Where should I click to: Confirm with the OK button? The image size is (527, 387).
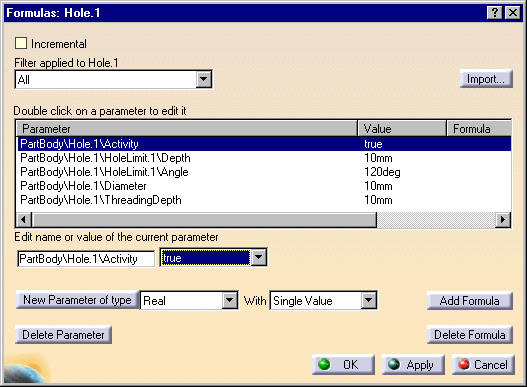(343, 364)
